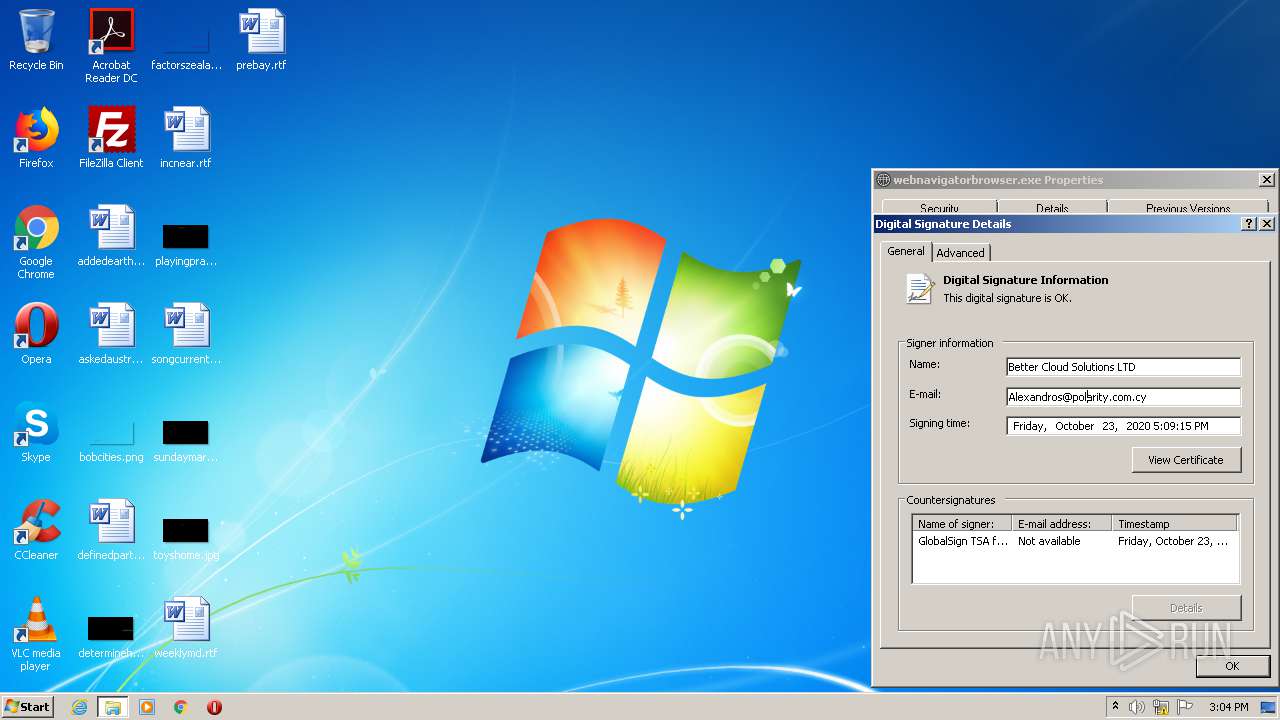Click the View Certificate button
Screen dimensions: 1280x720
tap(1186, 460)
